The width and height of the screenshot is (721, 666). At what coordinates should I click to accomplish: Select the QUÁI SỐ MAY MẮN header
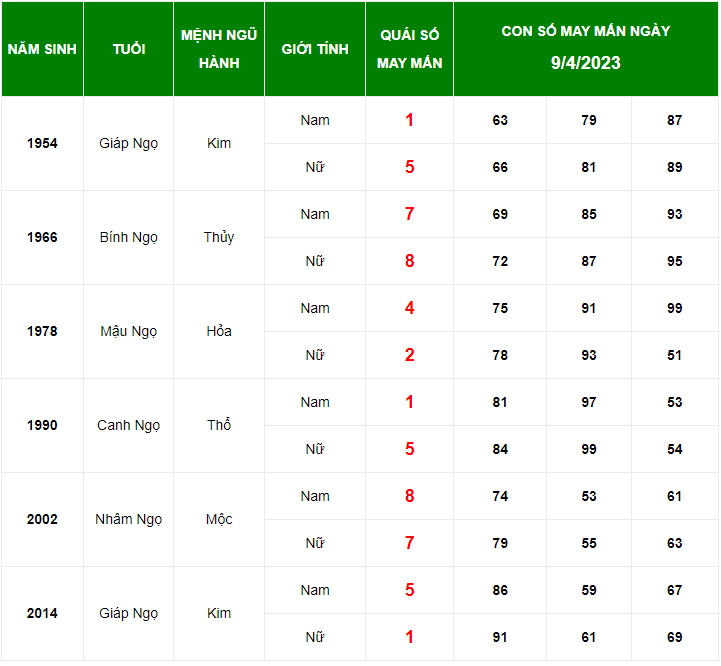click(409, 49)
